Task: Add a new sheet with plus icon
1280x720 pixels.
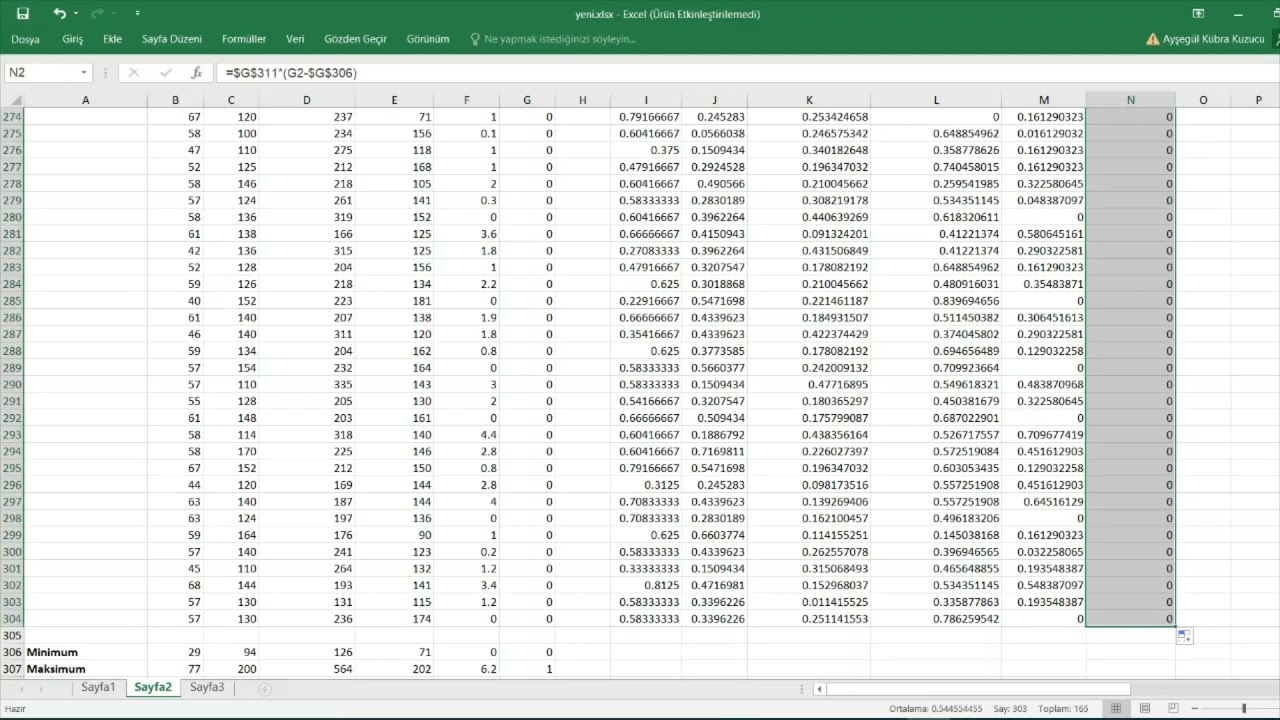Action: 265,689
